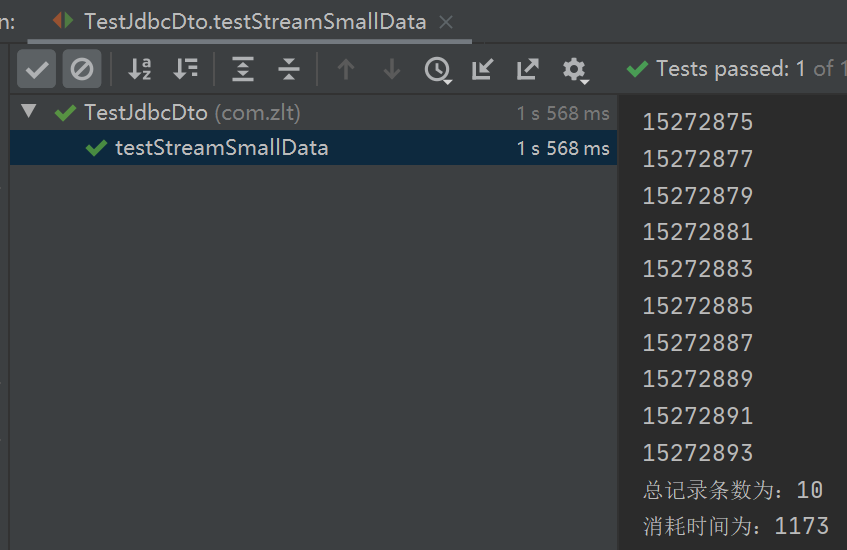Viewport: 847px width, 550px height.
Task: Collapse all test nodes
Action: click(x=288, y=69)
